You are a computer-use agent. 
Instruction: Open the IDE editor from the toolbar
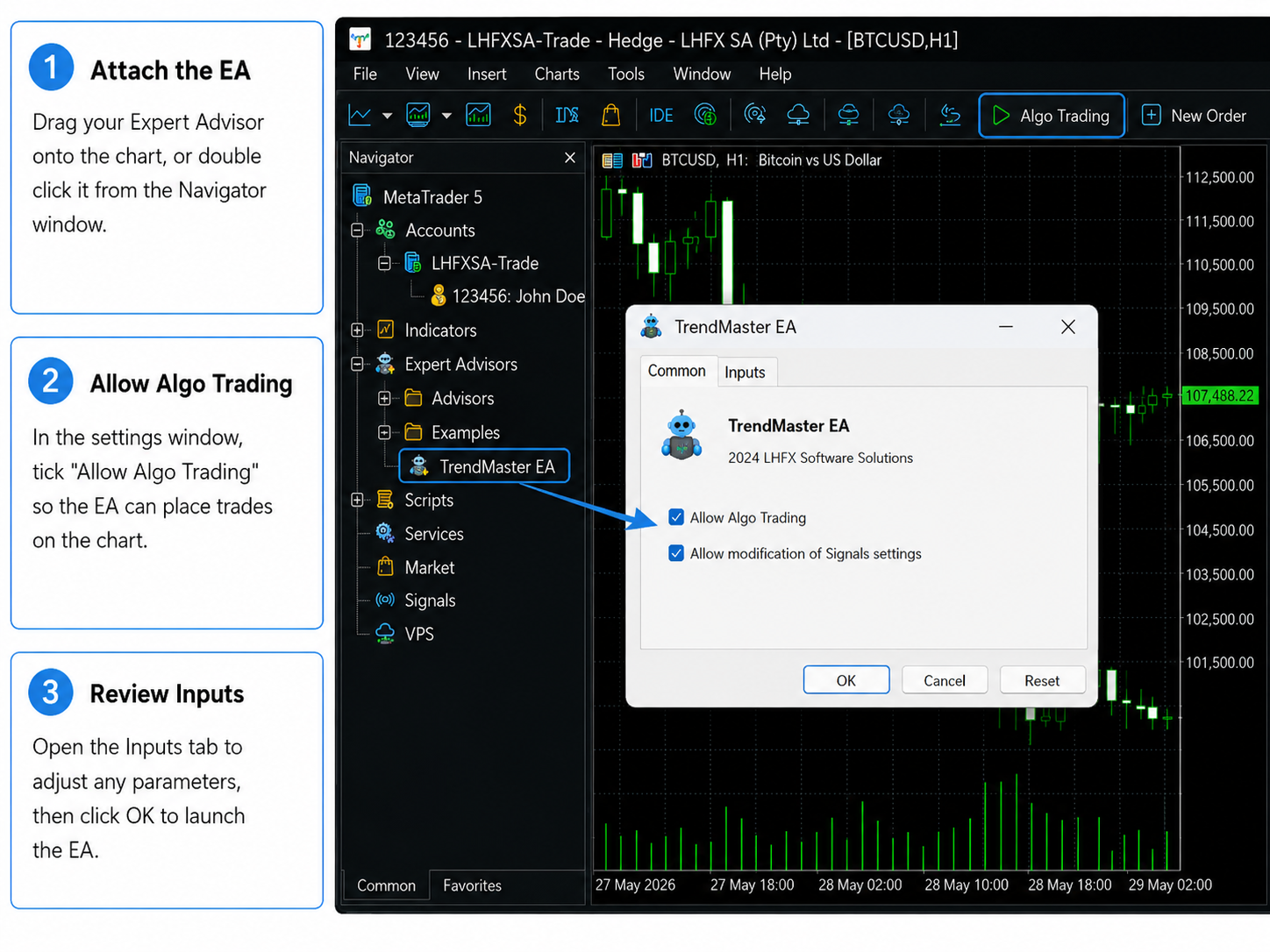point(661,116)
